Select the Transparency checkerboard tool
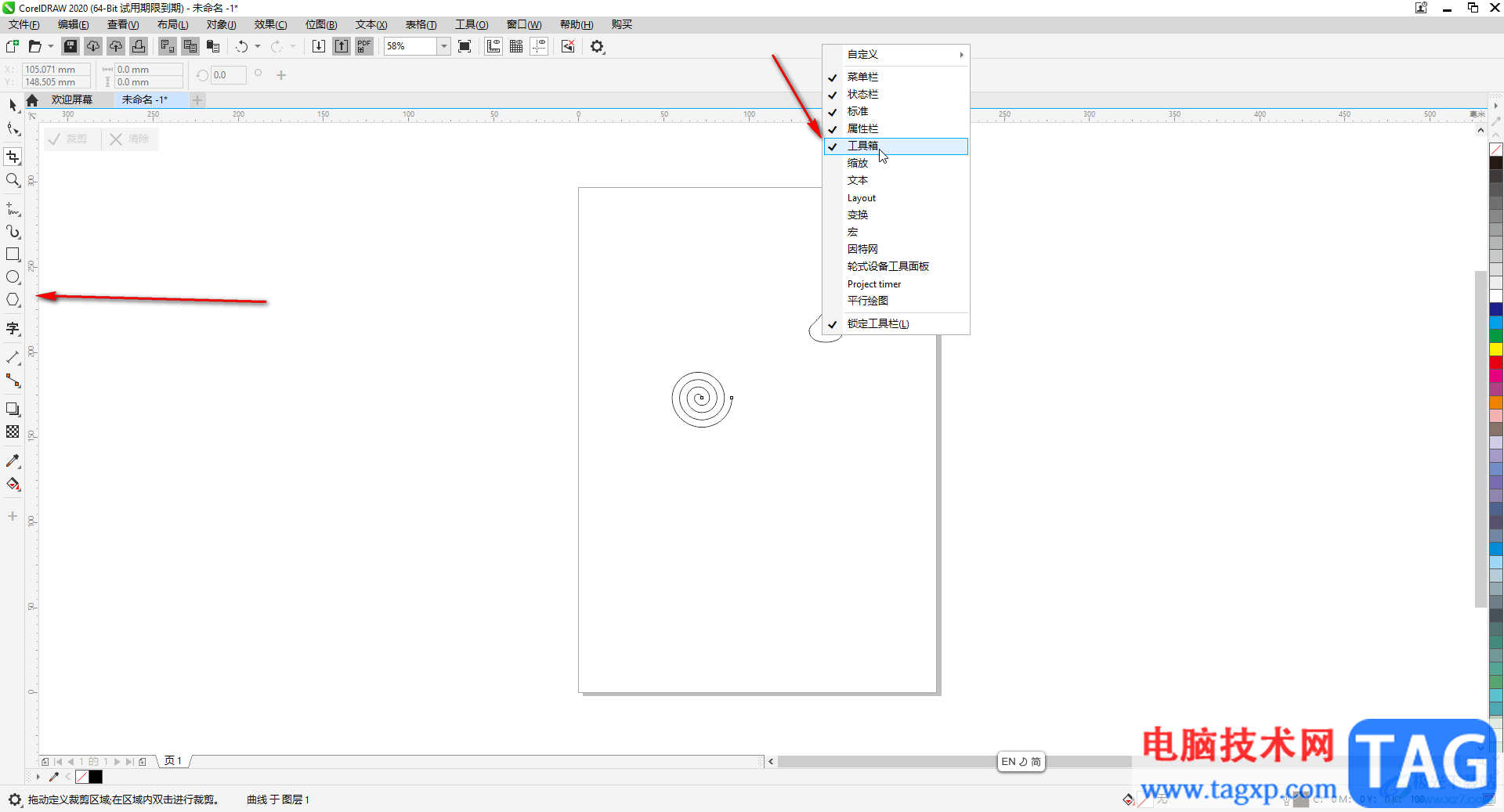This screenshot has height=812, width=1504. [x=13, y=431]
